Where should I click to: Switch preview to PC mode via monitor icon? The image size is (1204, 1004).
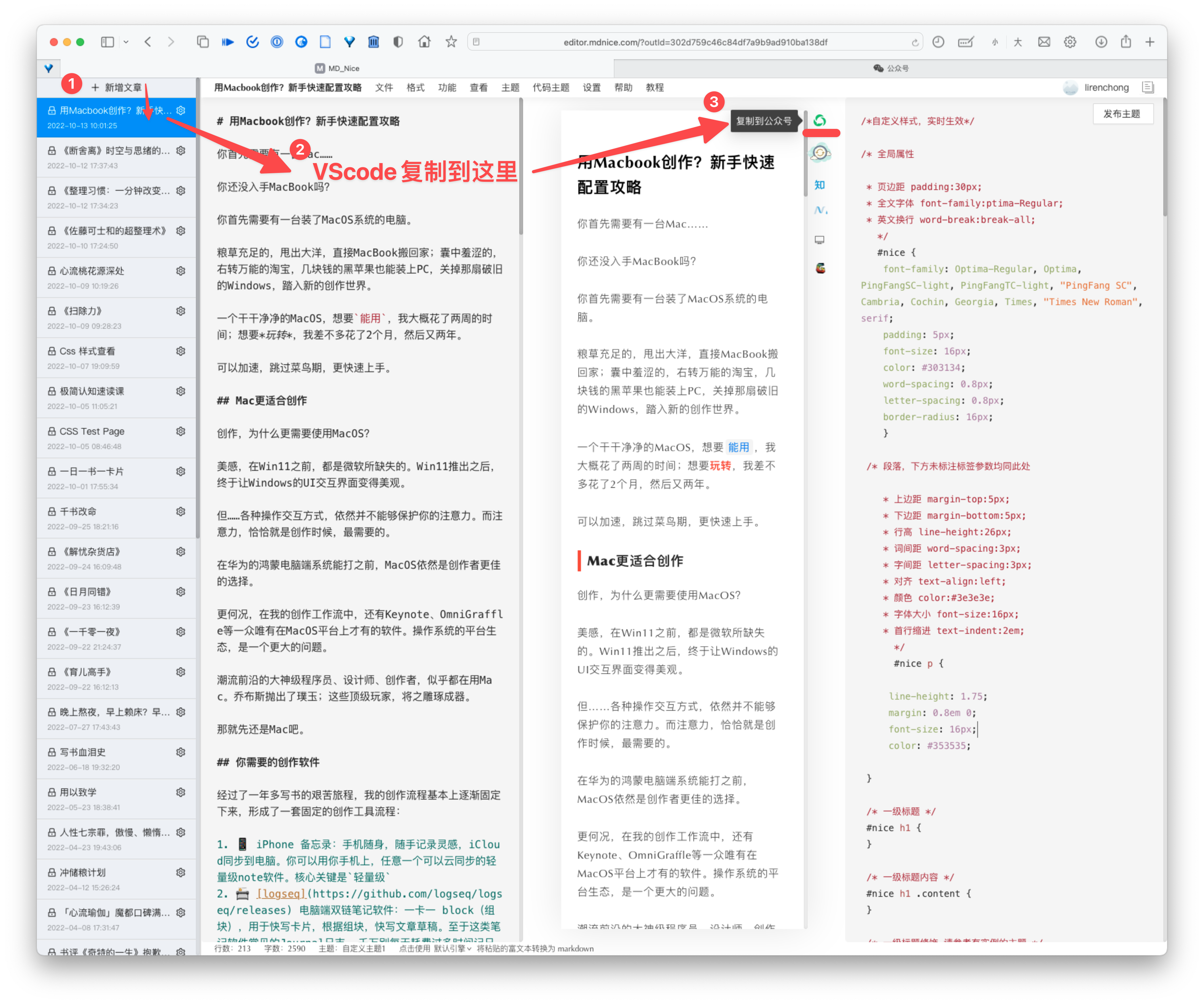820,240
